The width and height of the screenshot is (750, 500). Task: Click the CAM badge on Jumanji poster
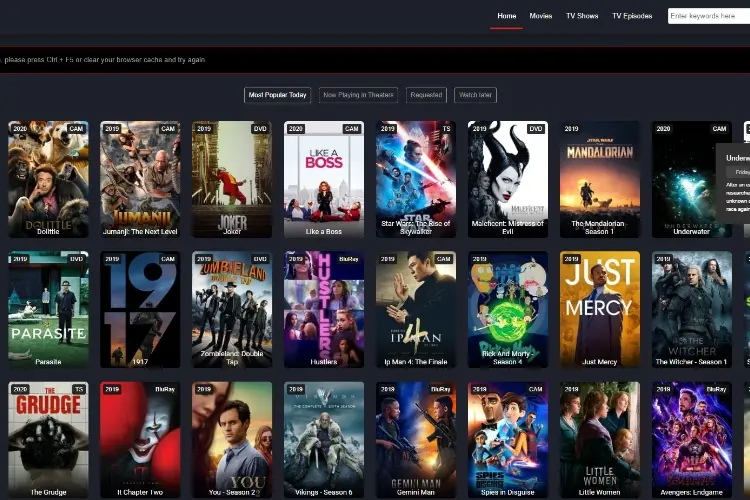click(168, 129)
